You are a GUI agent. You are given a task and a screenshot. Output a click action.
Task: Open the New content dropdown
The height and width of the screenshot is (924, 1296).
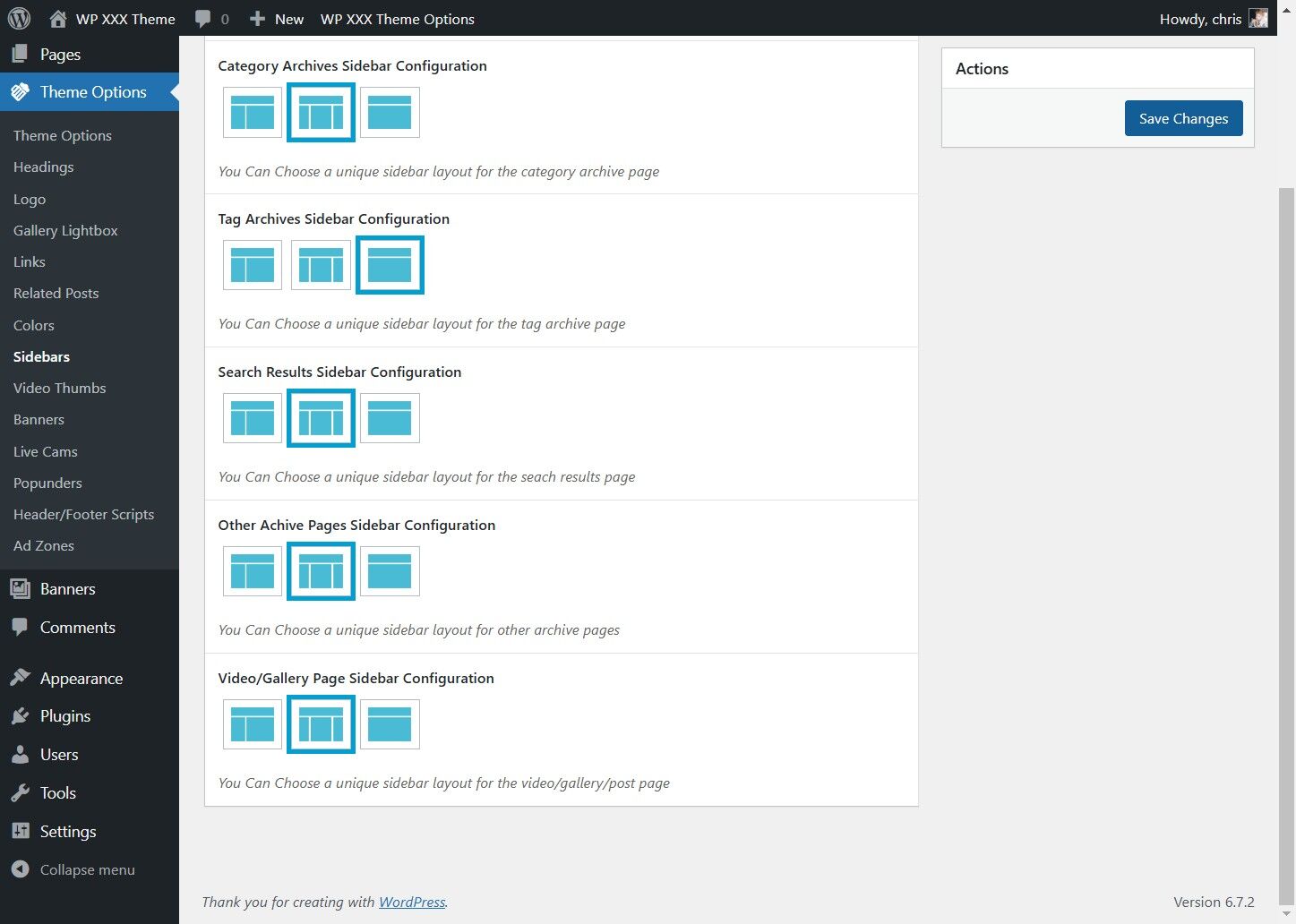277,19
